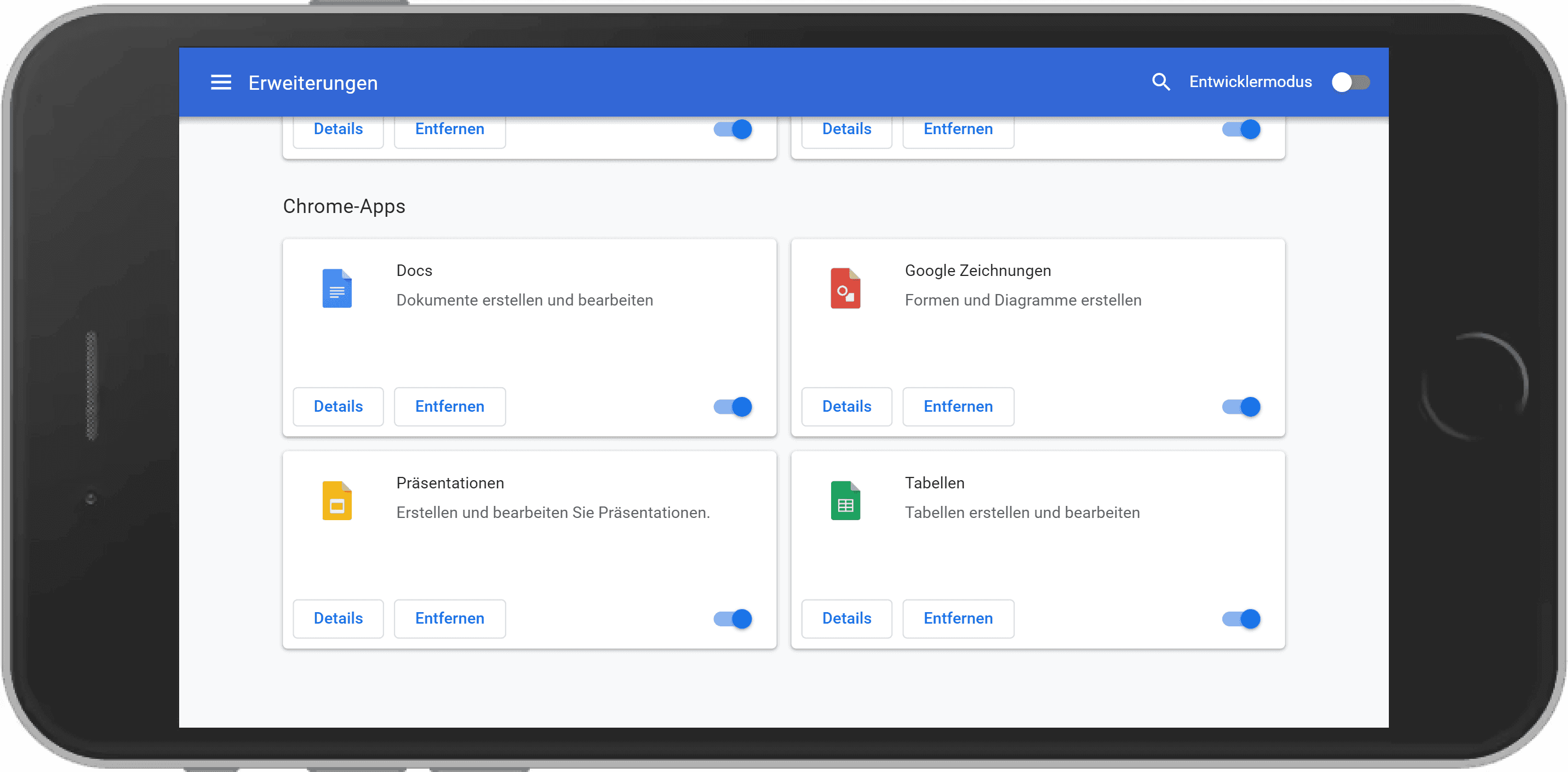Open Details for Präsentationen
This screenshot has height=772, width=1568.
point(338,618)
